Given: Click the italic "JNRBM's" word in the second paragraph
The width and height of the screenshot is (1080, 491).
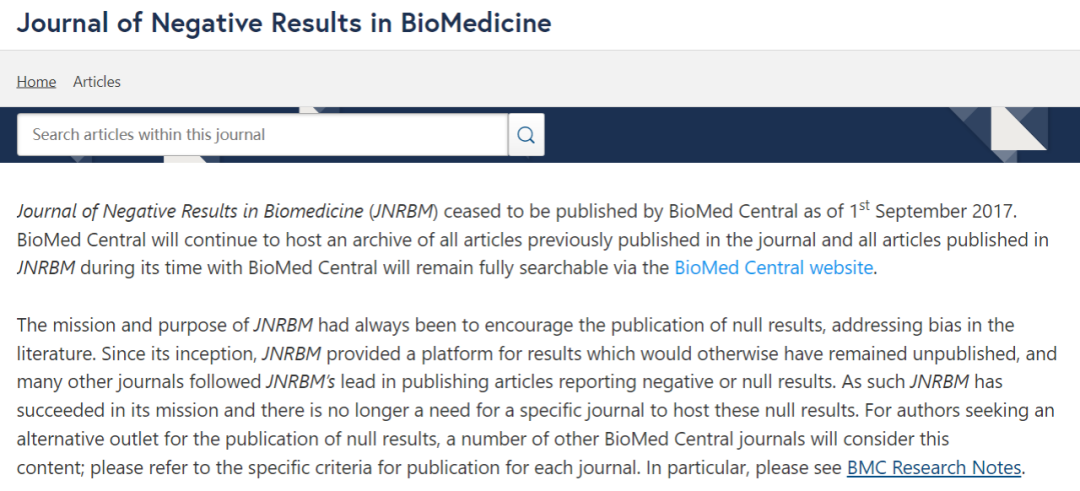Looking at the screenshot, I should (x=300, y=381).
